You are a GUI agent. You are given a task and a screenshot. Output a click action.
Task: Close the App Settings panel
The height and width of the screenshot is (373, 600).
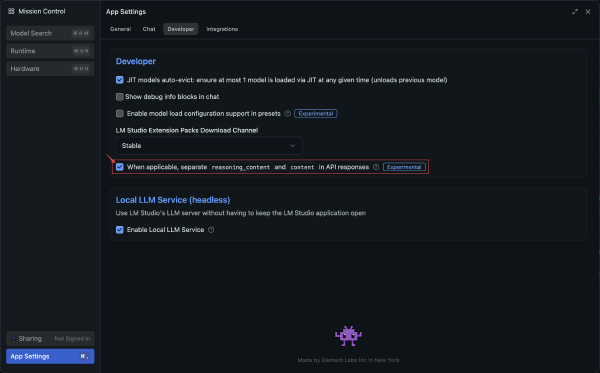click(588, 12)
